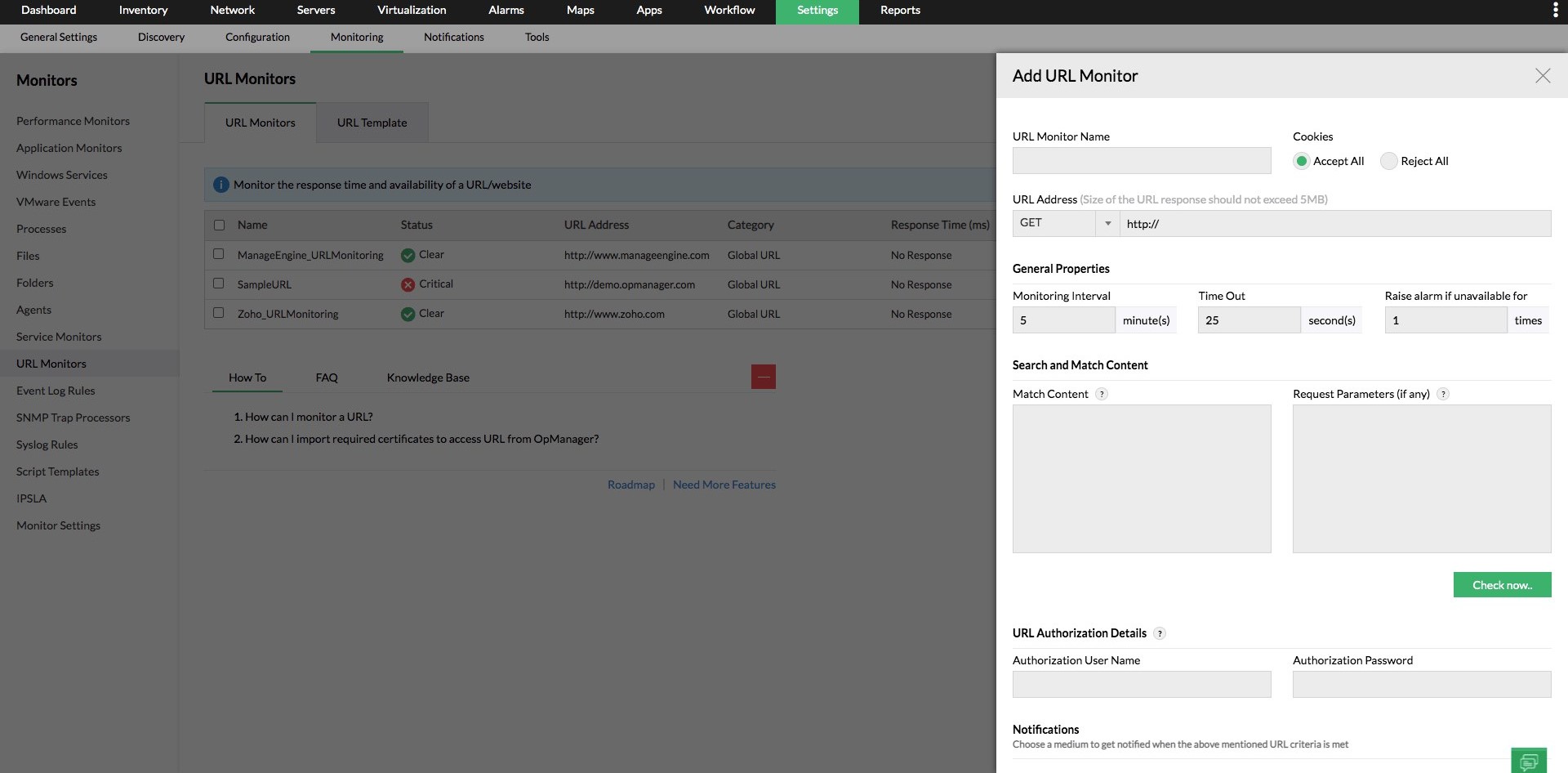1568x773 pixels.
Task: Click the help icon beside Match Content
Action: click(x=1102, y=394)
